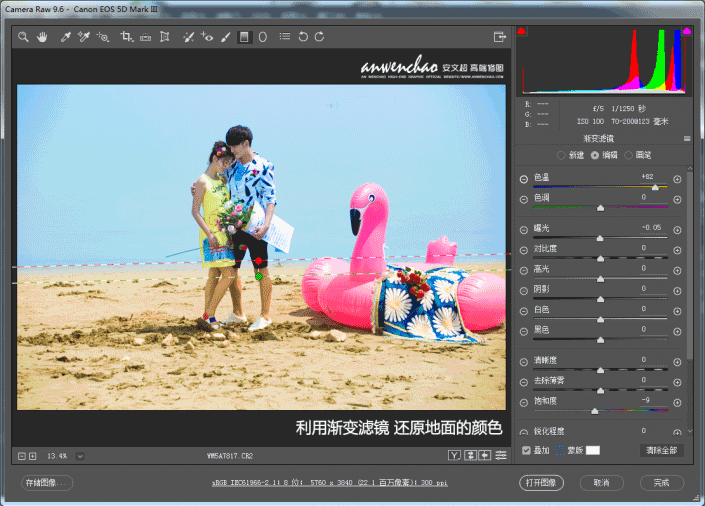The height and width of the screenshot is (506, 705).
Task: Select the 新建 radio button
Action: 561,155
